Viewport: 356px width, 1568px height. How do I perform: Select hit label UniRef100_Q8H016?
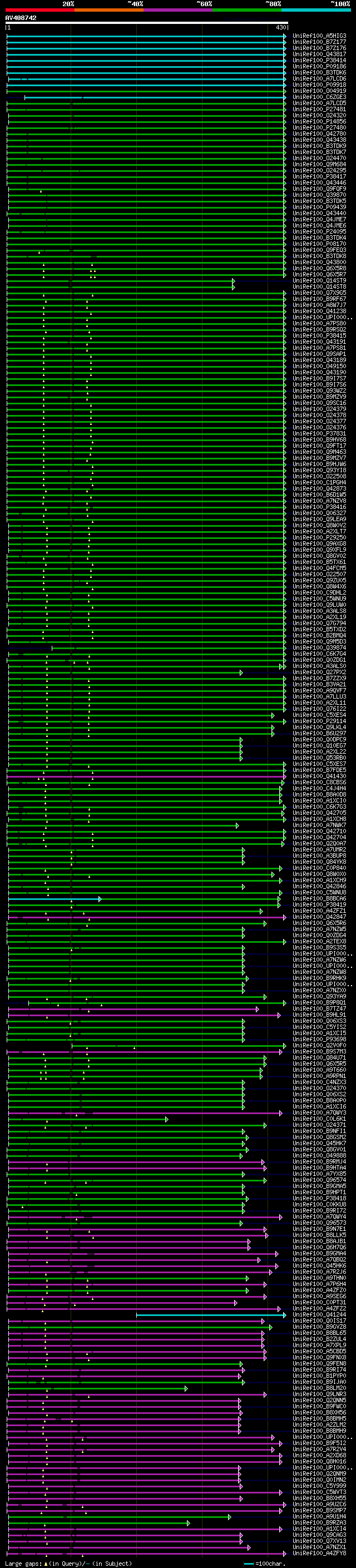tap(319, 1461)
